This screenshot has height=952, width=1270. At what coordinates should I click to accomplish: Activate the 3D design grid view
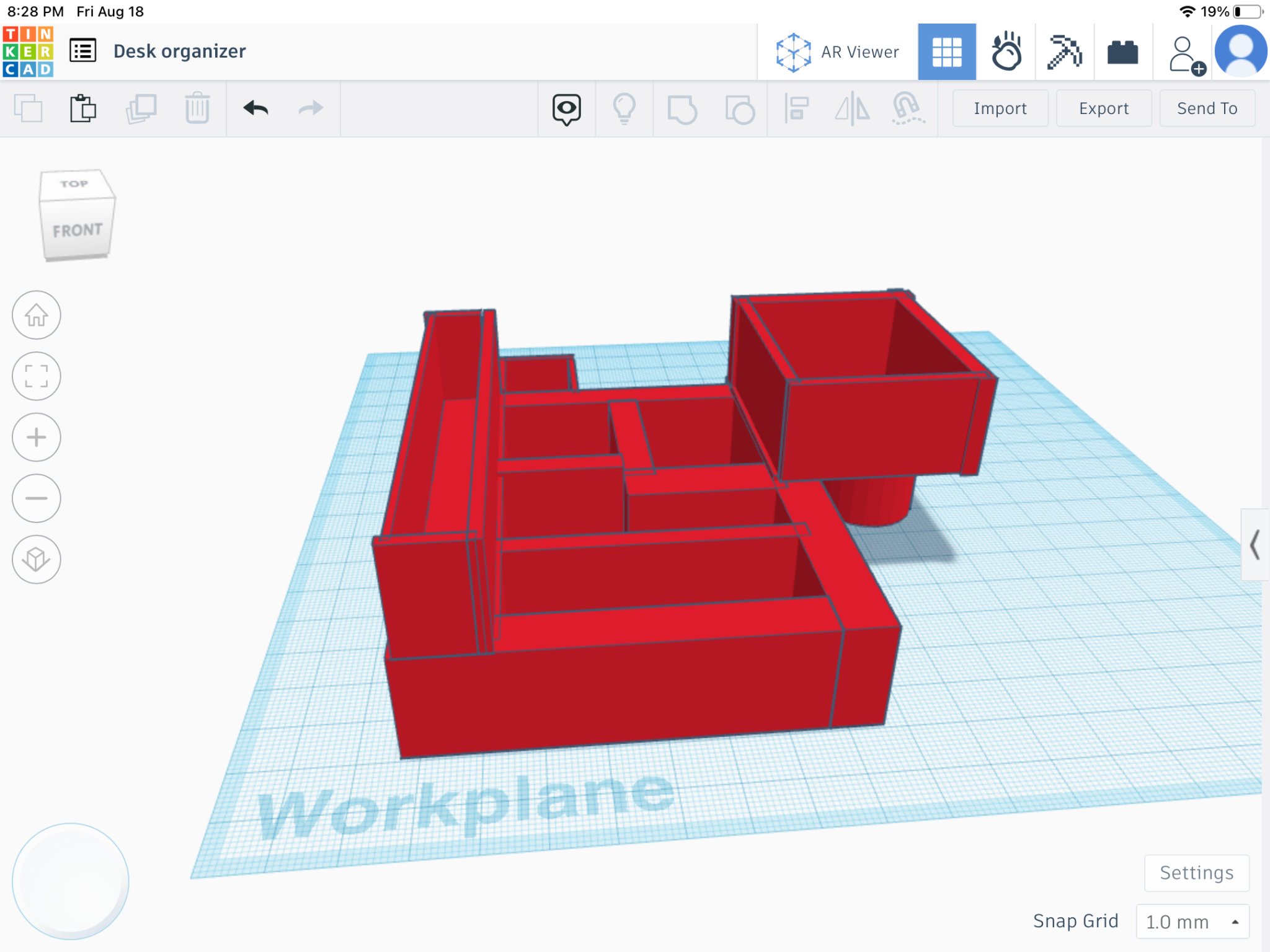point(946,52)
